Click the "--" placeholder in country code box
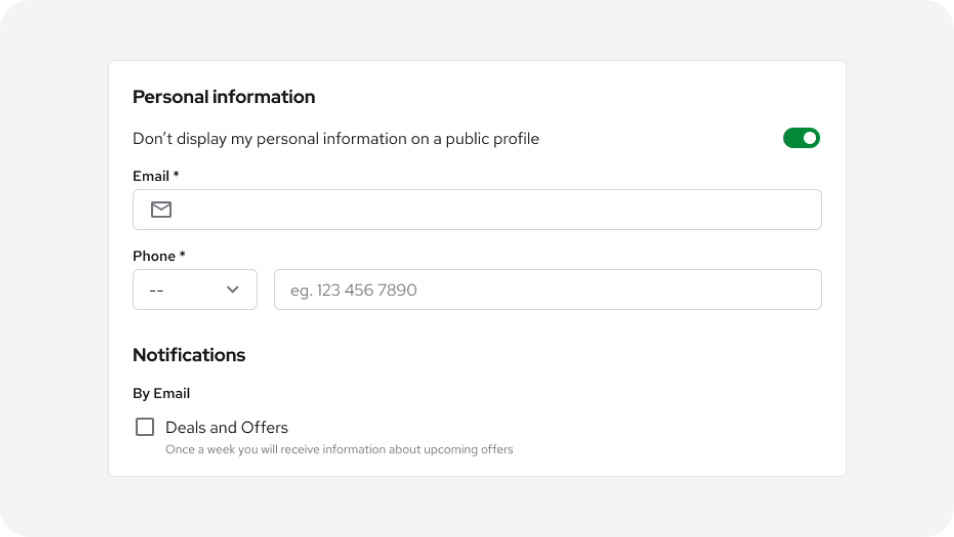 [156, 291]
